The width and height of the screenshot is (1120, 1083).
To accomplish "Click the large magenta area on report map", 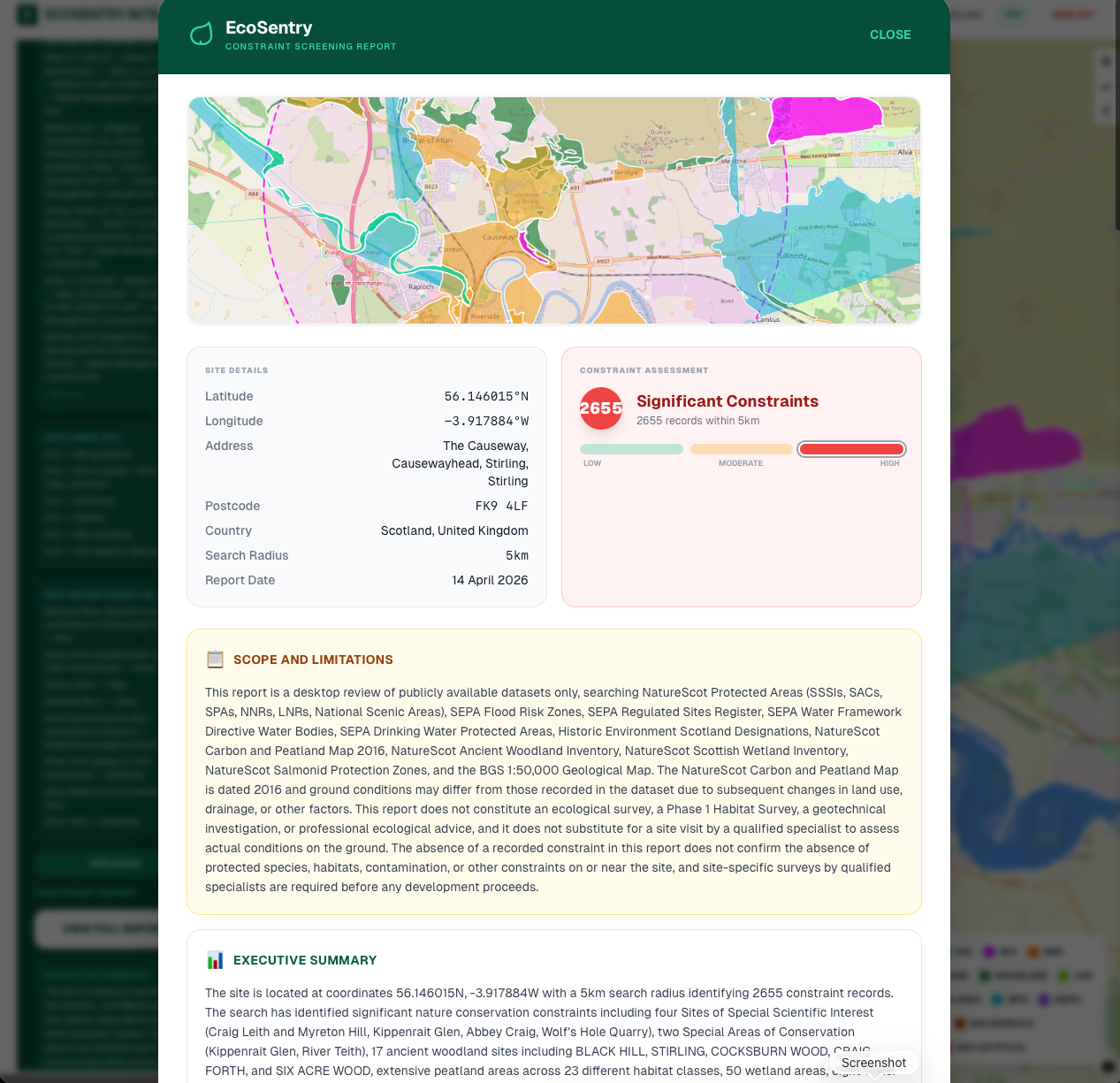I will click(822, 118).
